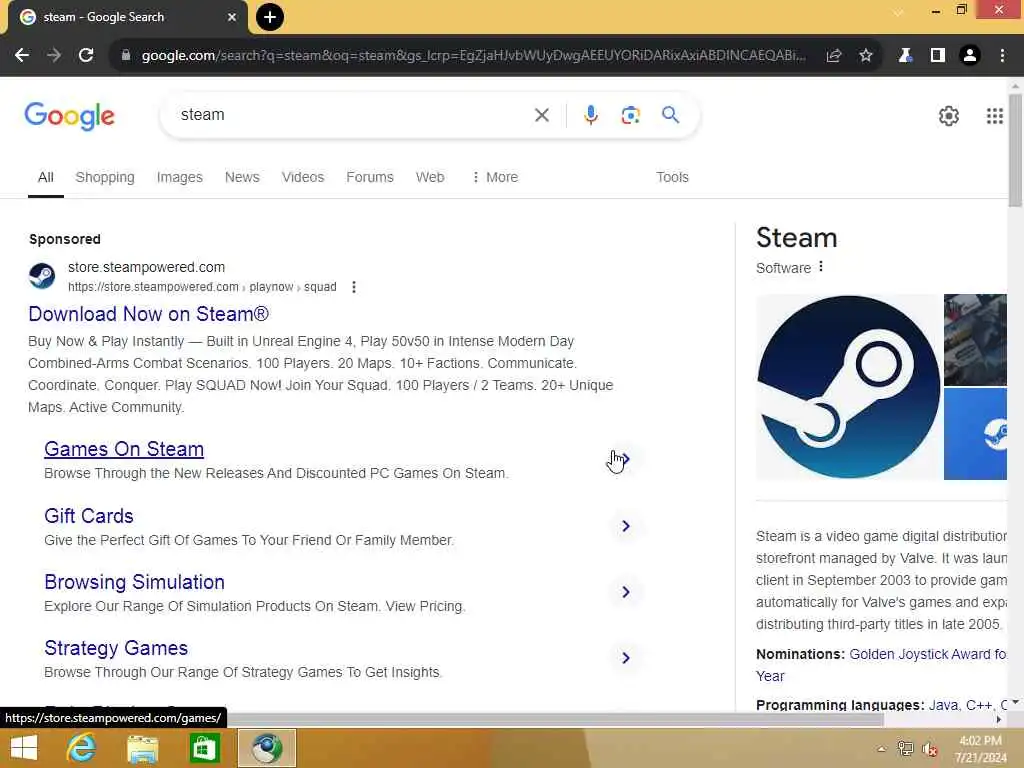The image size is (1024, 768).
Task: Open the ad options three-dot menu
Action: tap(354, 287)
